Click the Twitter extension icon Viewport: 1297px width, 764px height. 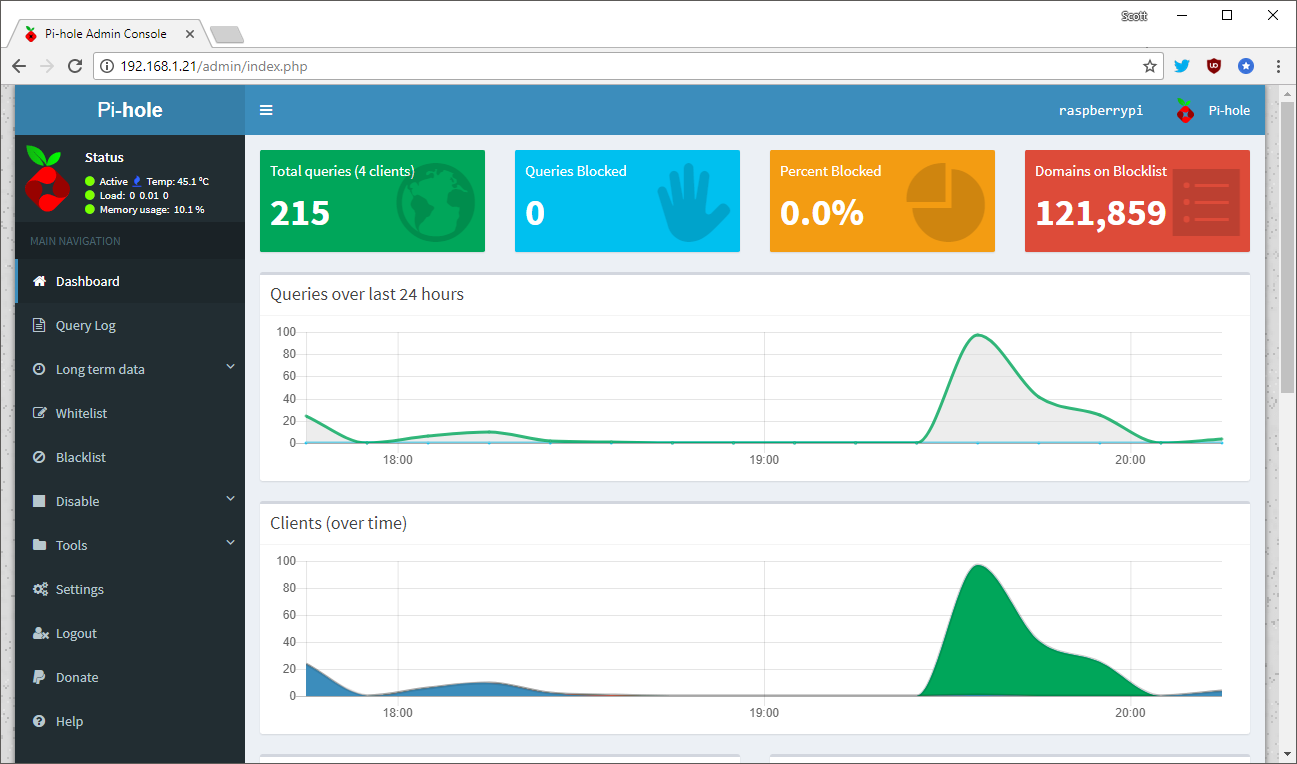click(1181, 66)
